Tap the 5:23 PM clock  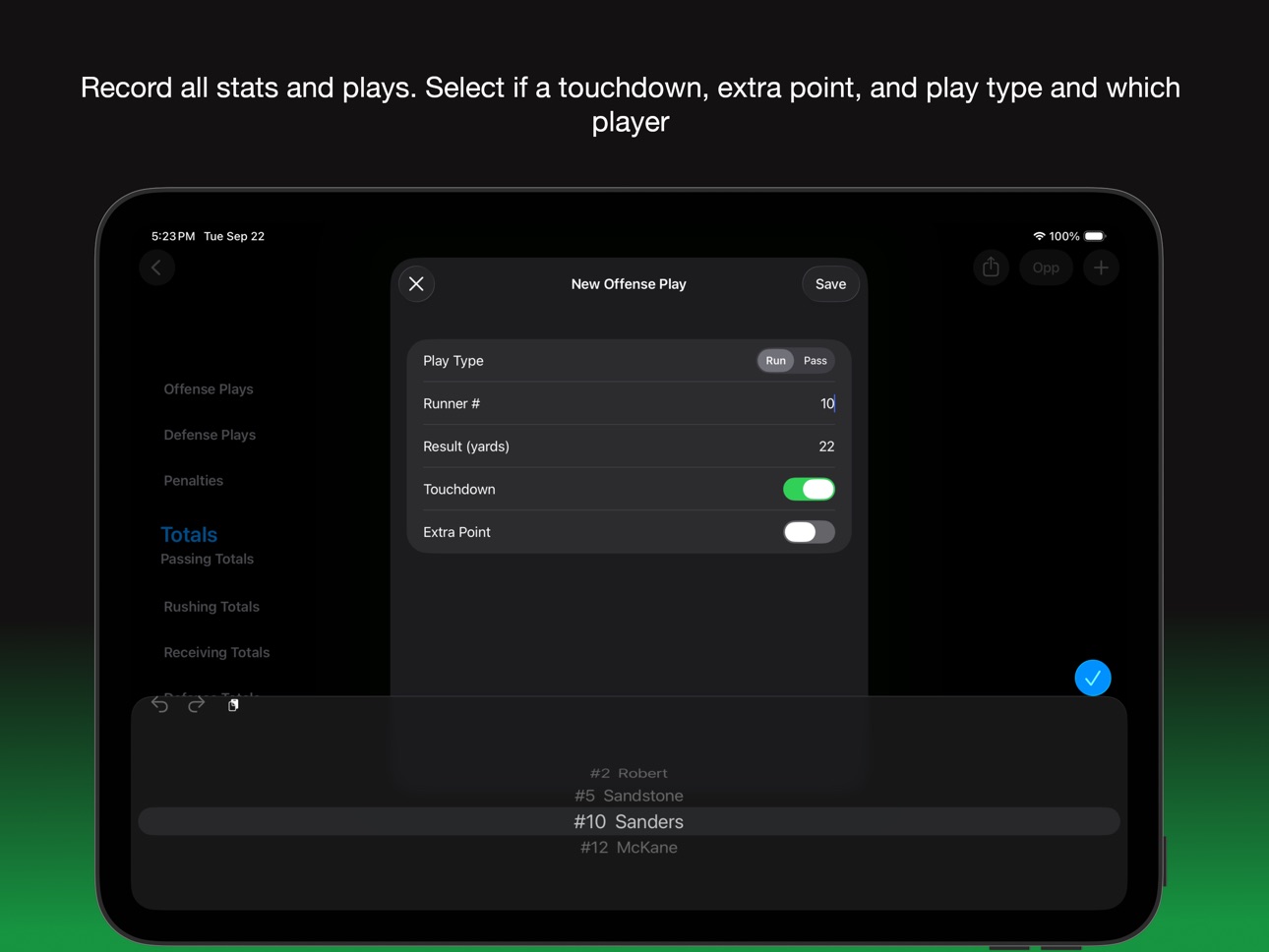[173, 236]
